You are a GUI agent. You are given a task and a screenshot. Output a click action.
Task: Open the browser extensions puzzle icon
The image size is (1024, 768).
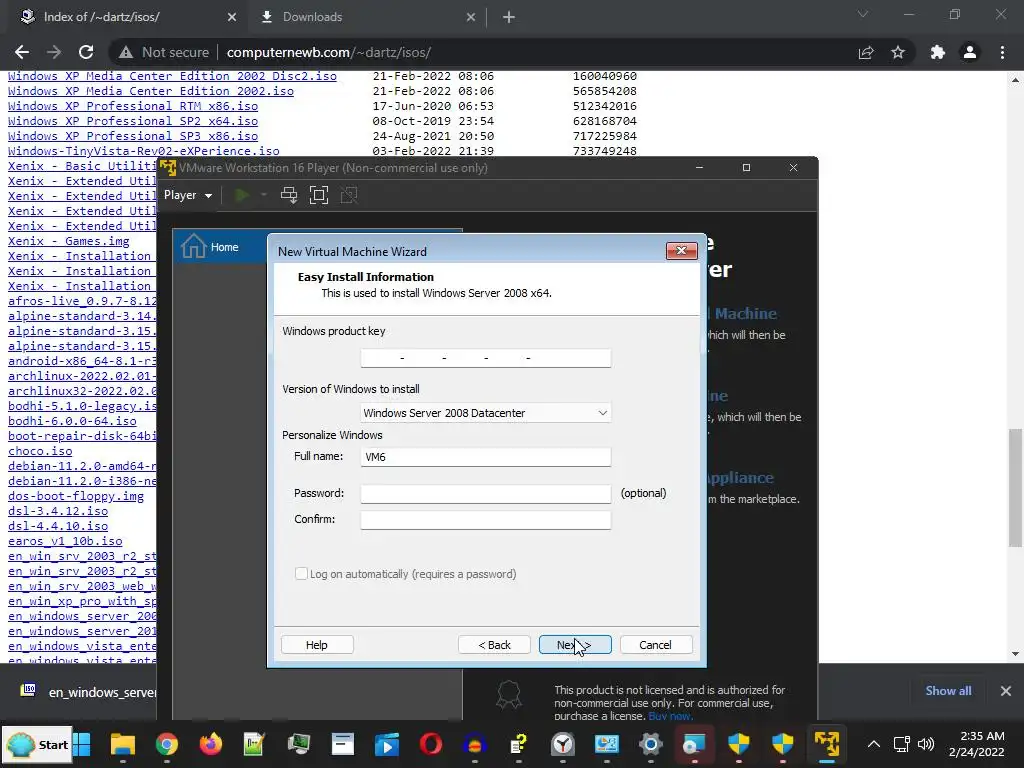(x=938, y=52)
